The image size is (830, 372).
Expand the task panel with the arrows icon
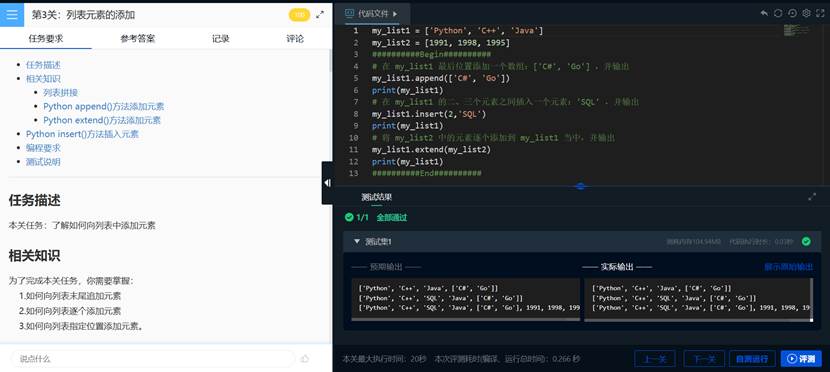(320, 15)
